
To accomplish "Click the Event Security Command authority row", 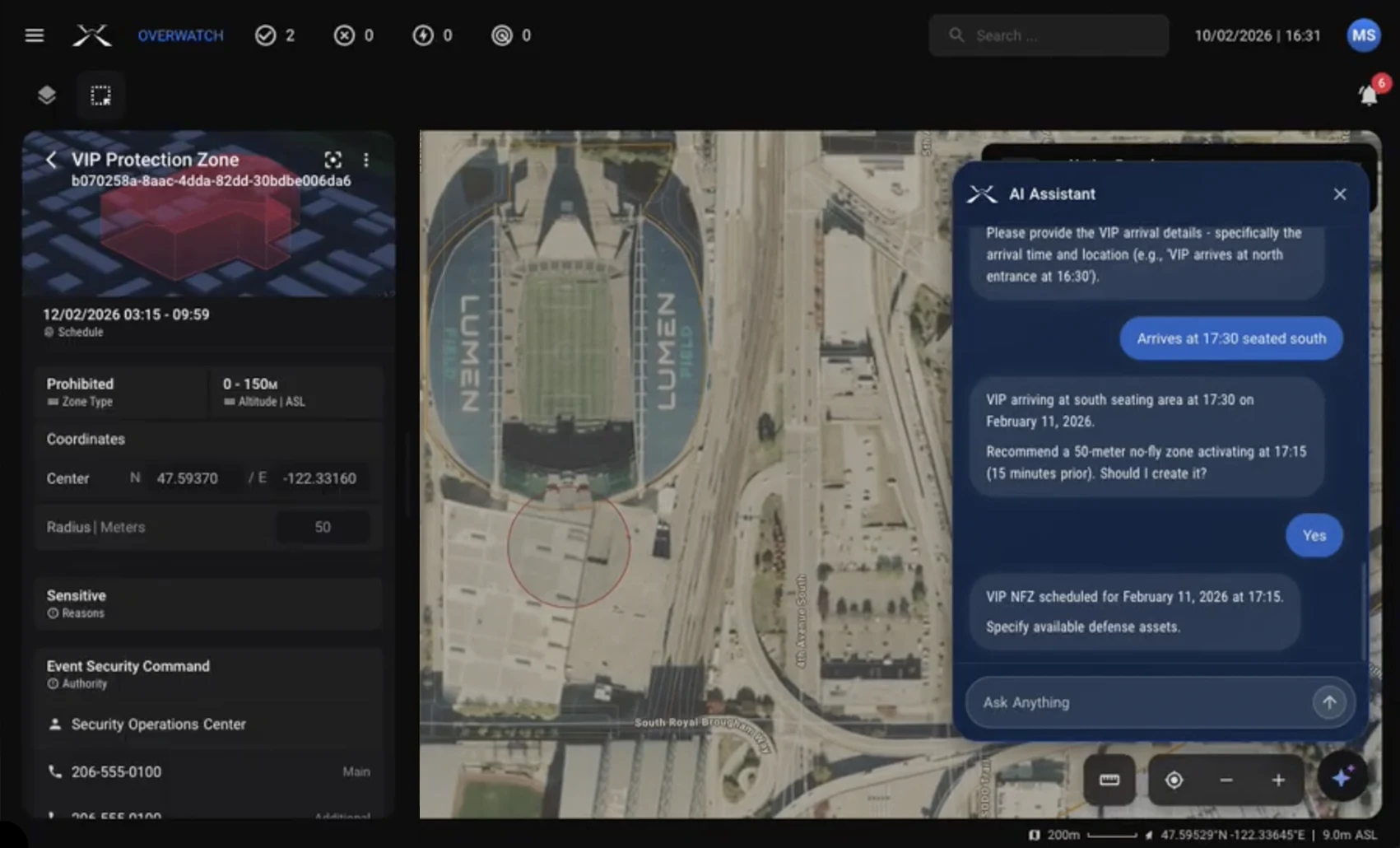I will 209,673.
